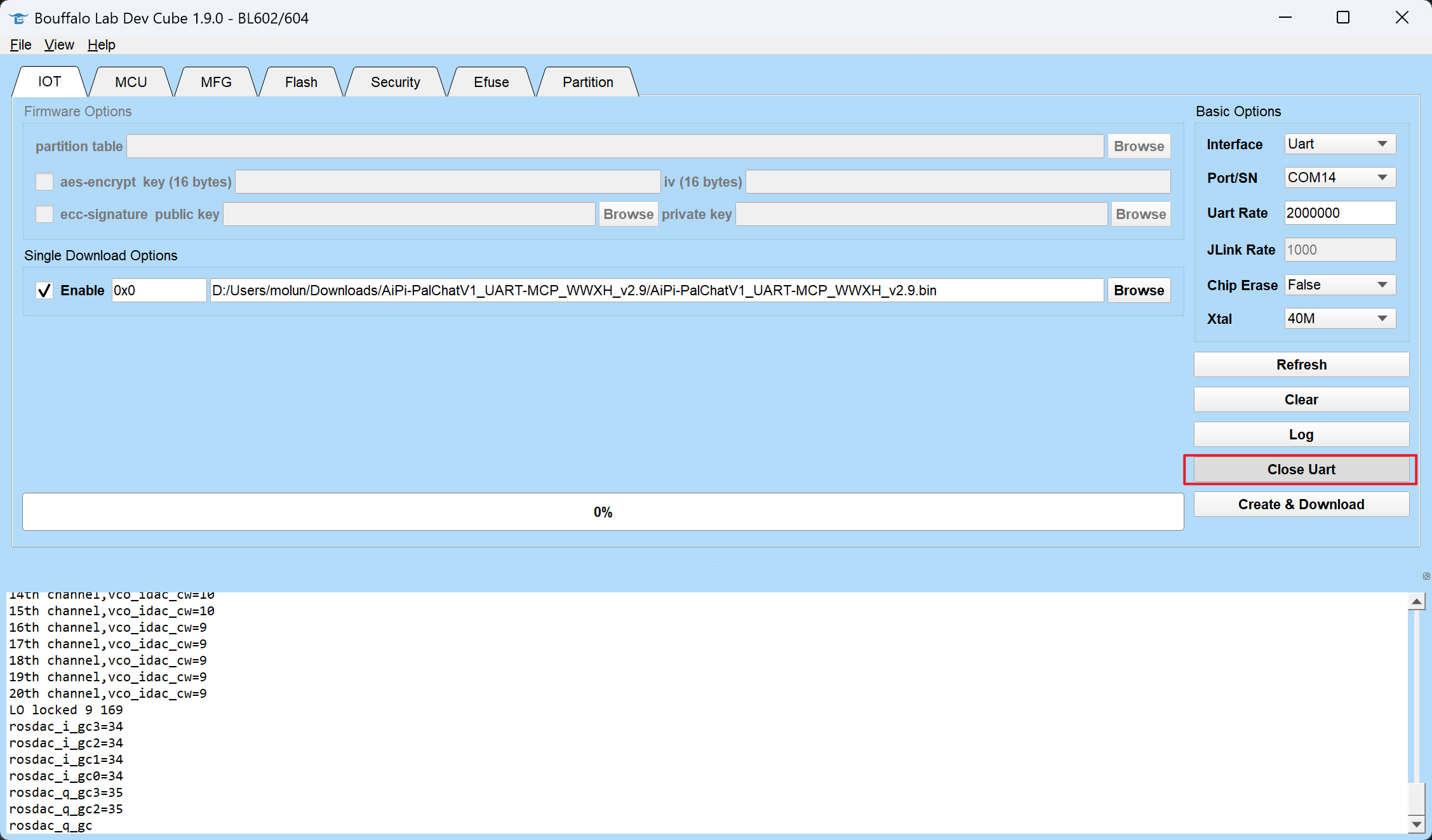1432x840 pixels.
Task: Click Browse next to firmware bin path
Action: [1139, 290]
